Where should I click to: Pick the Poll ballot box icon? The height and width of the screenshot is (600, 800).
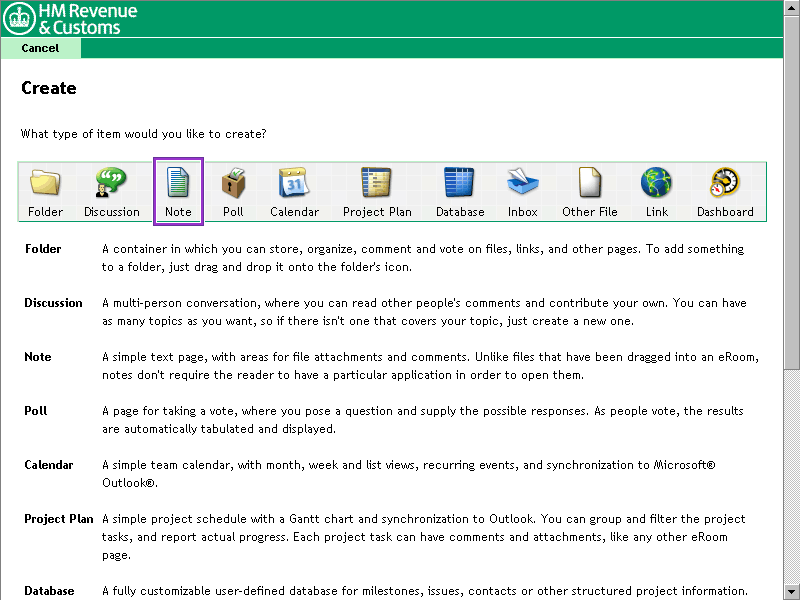(x=233, y=183)
